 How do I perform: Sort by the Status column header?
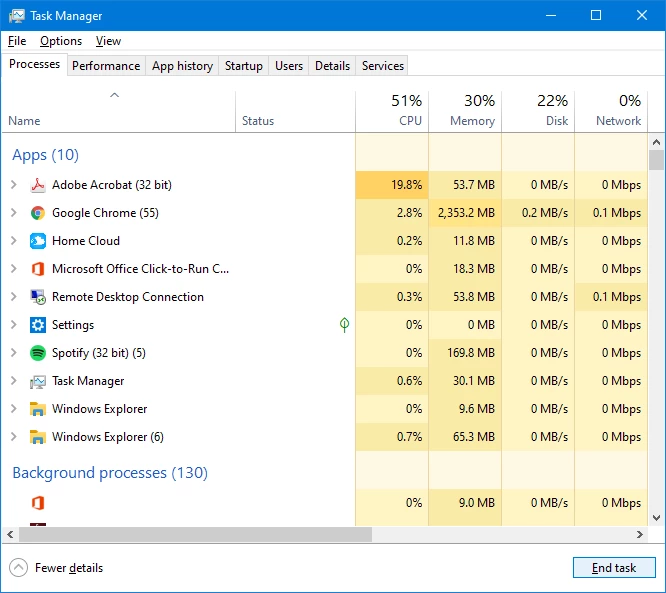pos(296,111)
